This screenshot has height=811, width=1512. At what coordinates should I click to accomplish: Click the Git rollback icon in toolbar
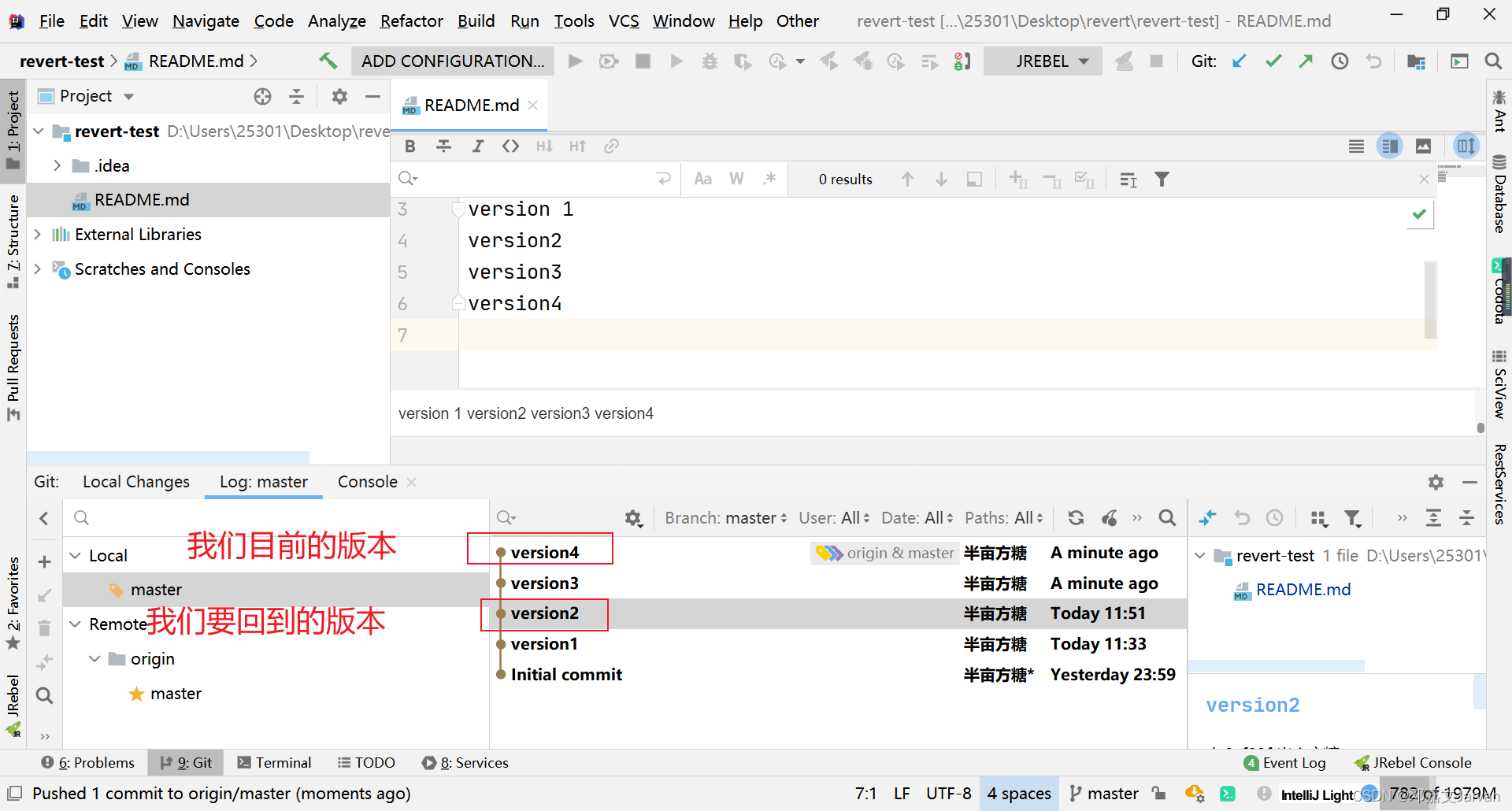(x=1373, y=61)
